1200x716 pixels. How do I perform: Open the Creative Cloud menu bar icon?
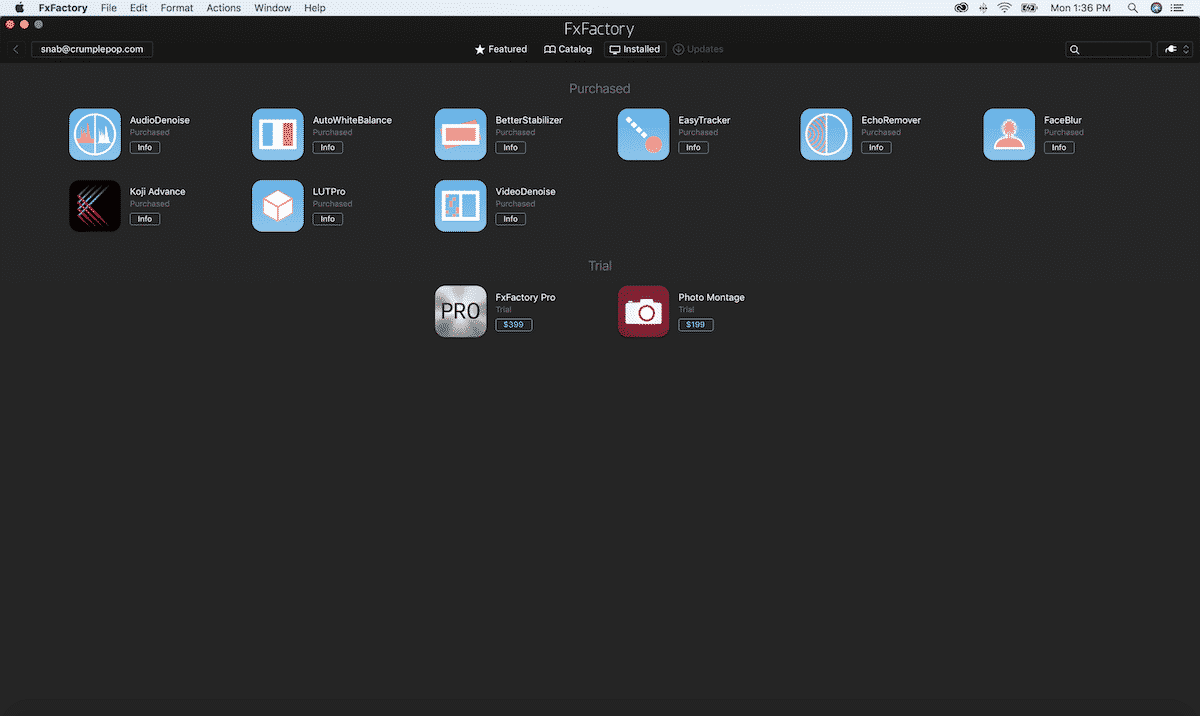pos(961,8)
